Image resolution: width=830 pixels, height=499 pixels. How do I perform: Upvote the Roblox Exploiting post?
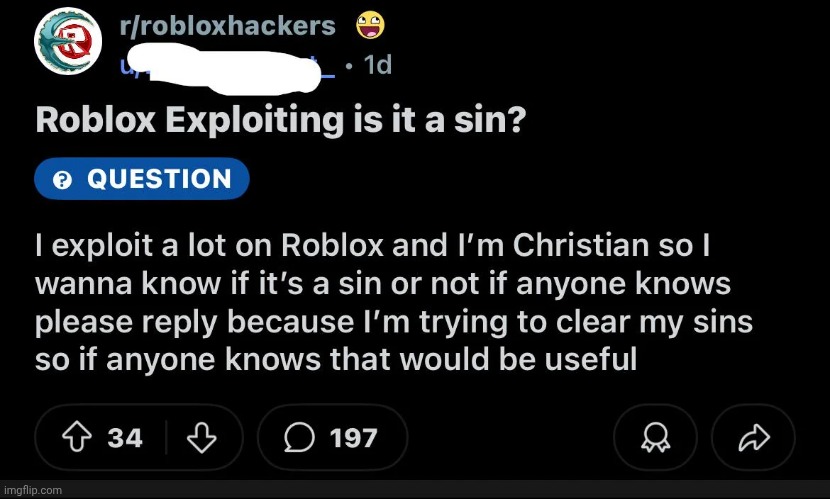pyautogui.click(x=77, y=438)
